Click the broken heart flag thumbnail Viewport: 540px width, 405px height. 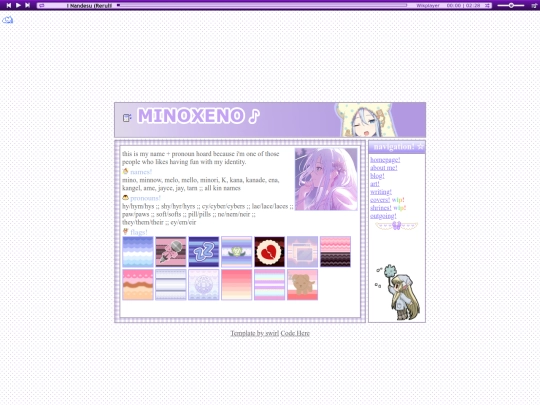(x=270, y=252)
